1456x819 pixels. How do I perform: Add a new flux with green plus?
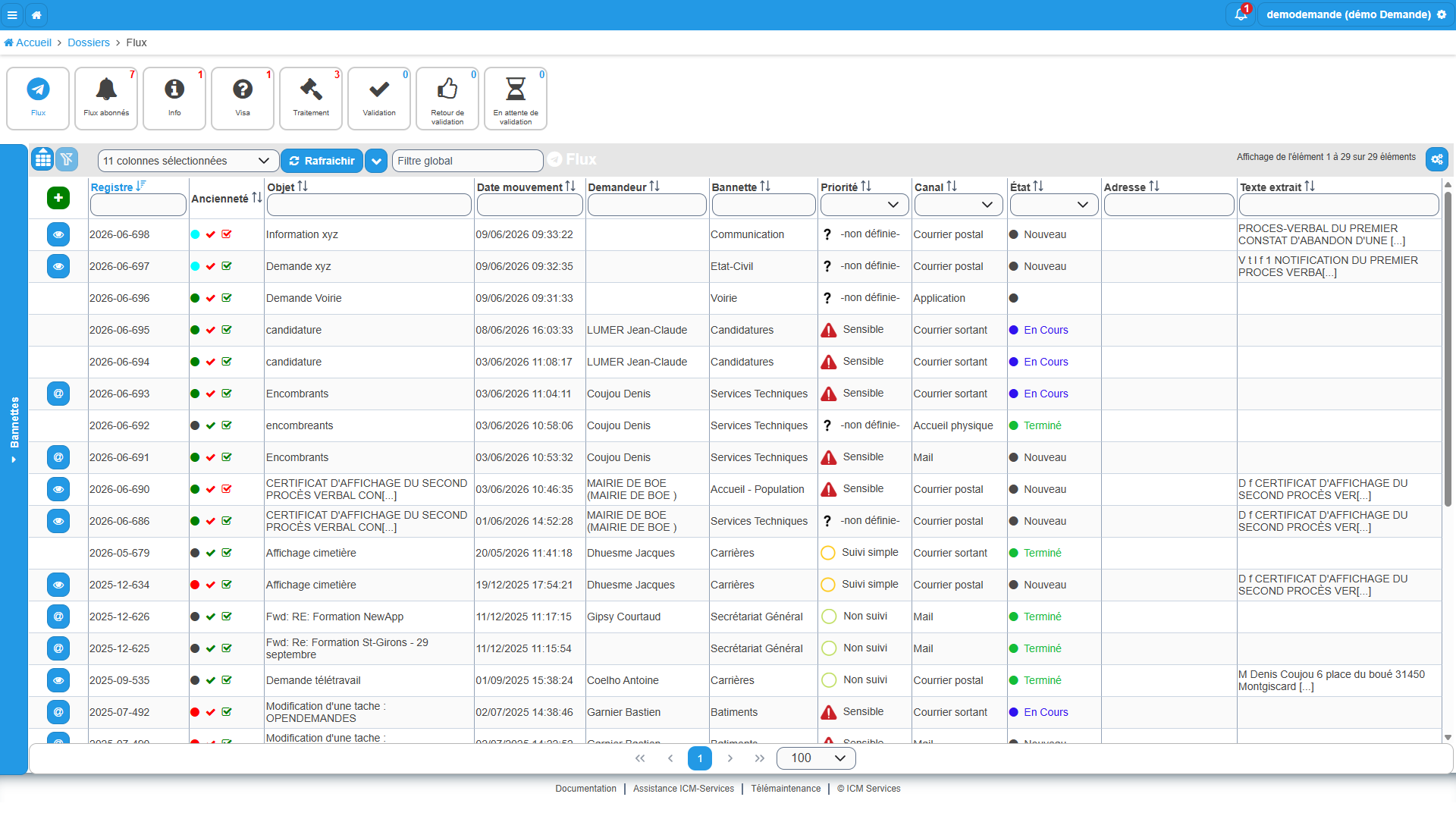click(58, 198)
